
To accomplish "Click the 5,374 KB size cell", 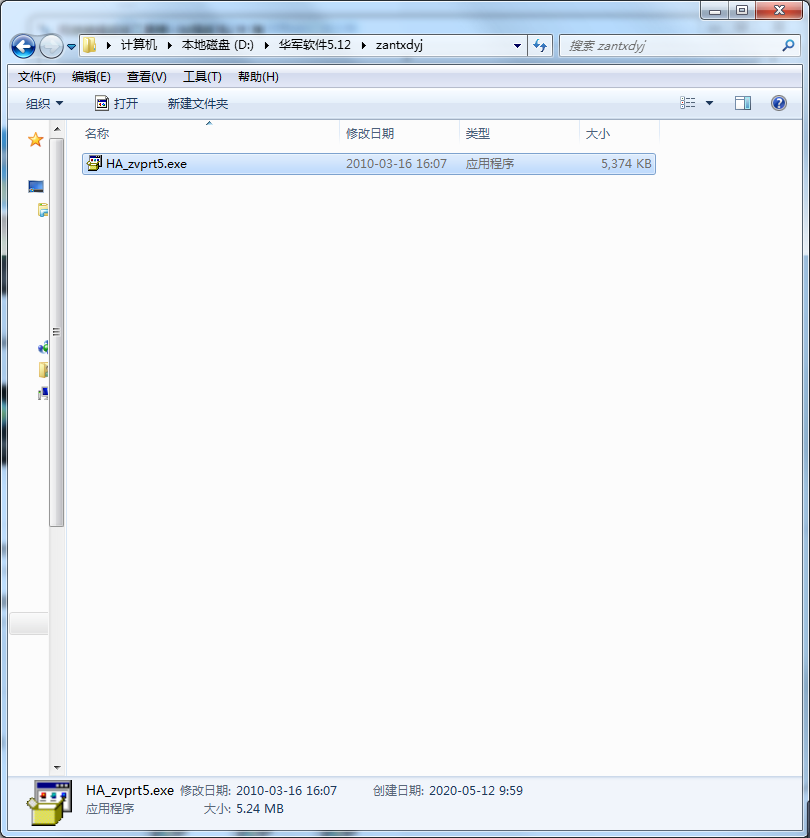I will coord(626,164).
